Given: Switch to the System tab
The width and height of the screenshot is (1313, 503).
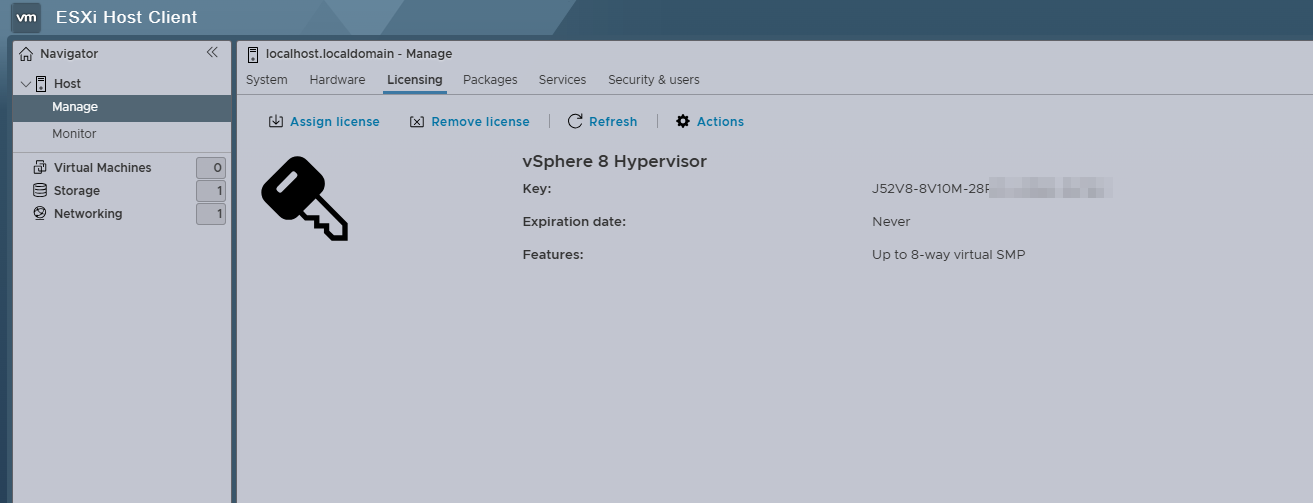Looking at the screenshot, I should 266,80.
